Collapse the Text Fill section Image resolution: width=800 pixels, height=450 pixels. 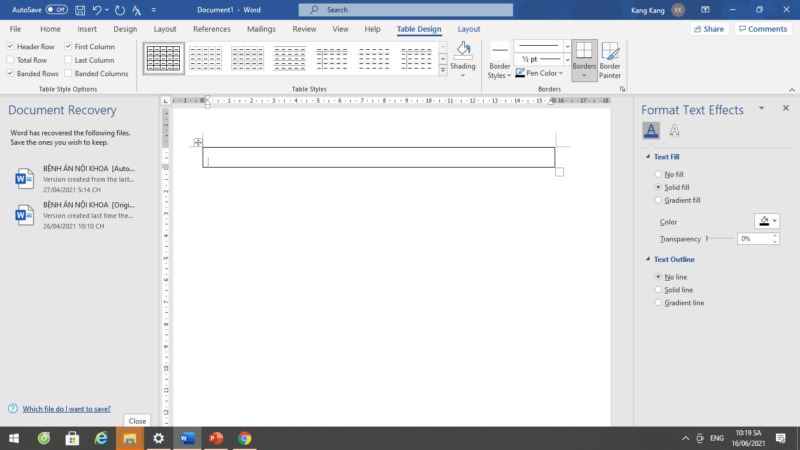pos(648,157)
